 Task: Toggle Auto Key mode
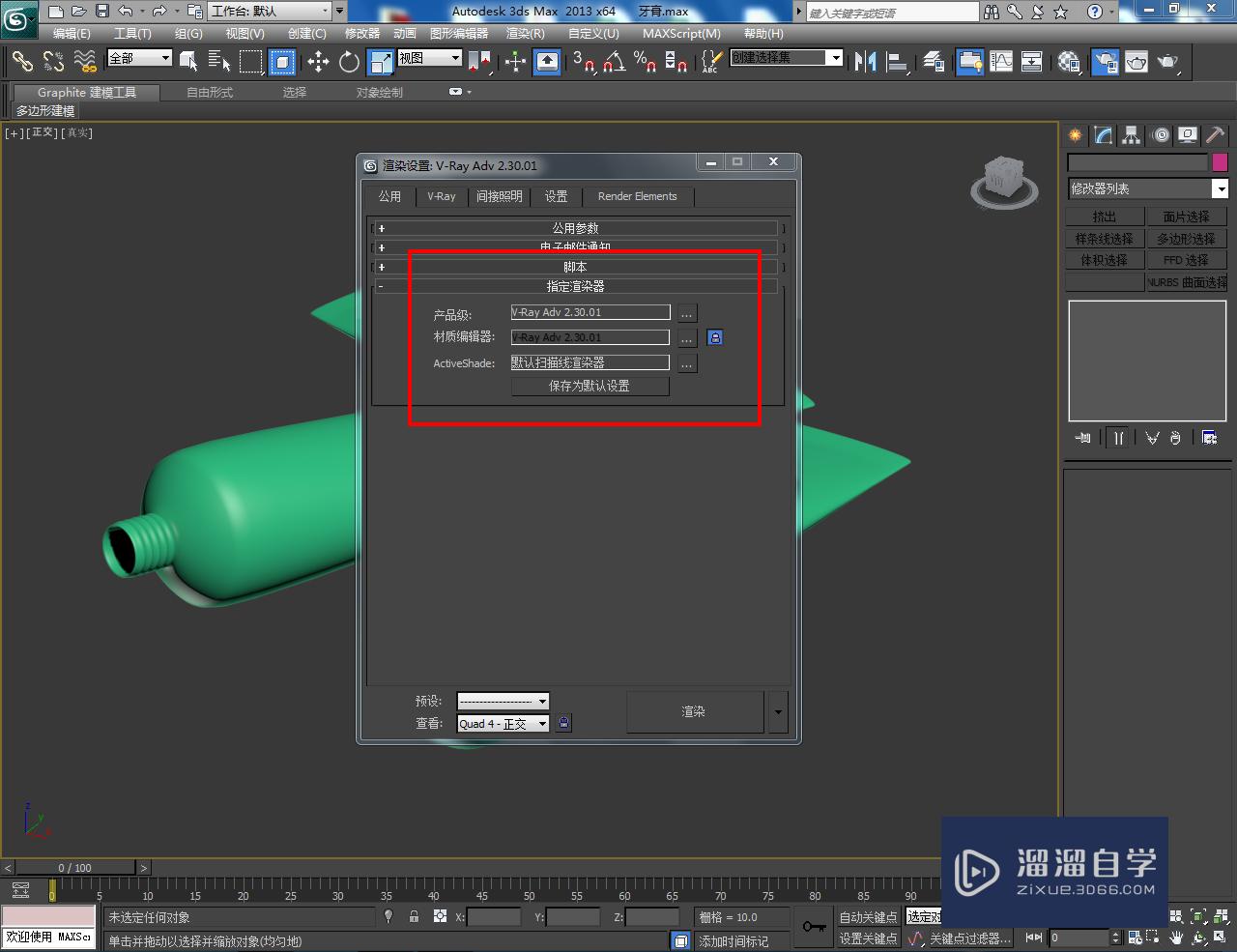pos(868,916)
